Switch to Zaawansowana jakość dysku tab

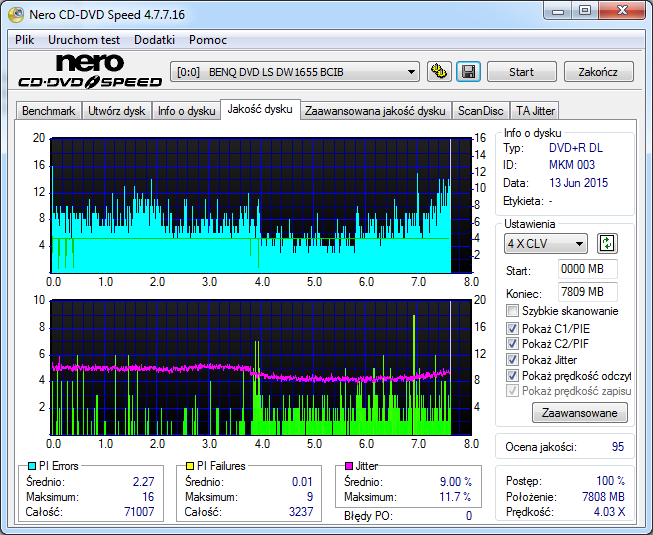[375, 111]
